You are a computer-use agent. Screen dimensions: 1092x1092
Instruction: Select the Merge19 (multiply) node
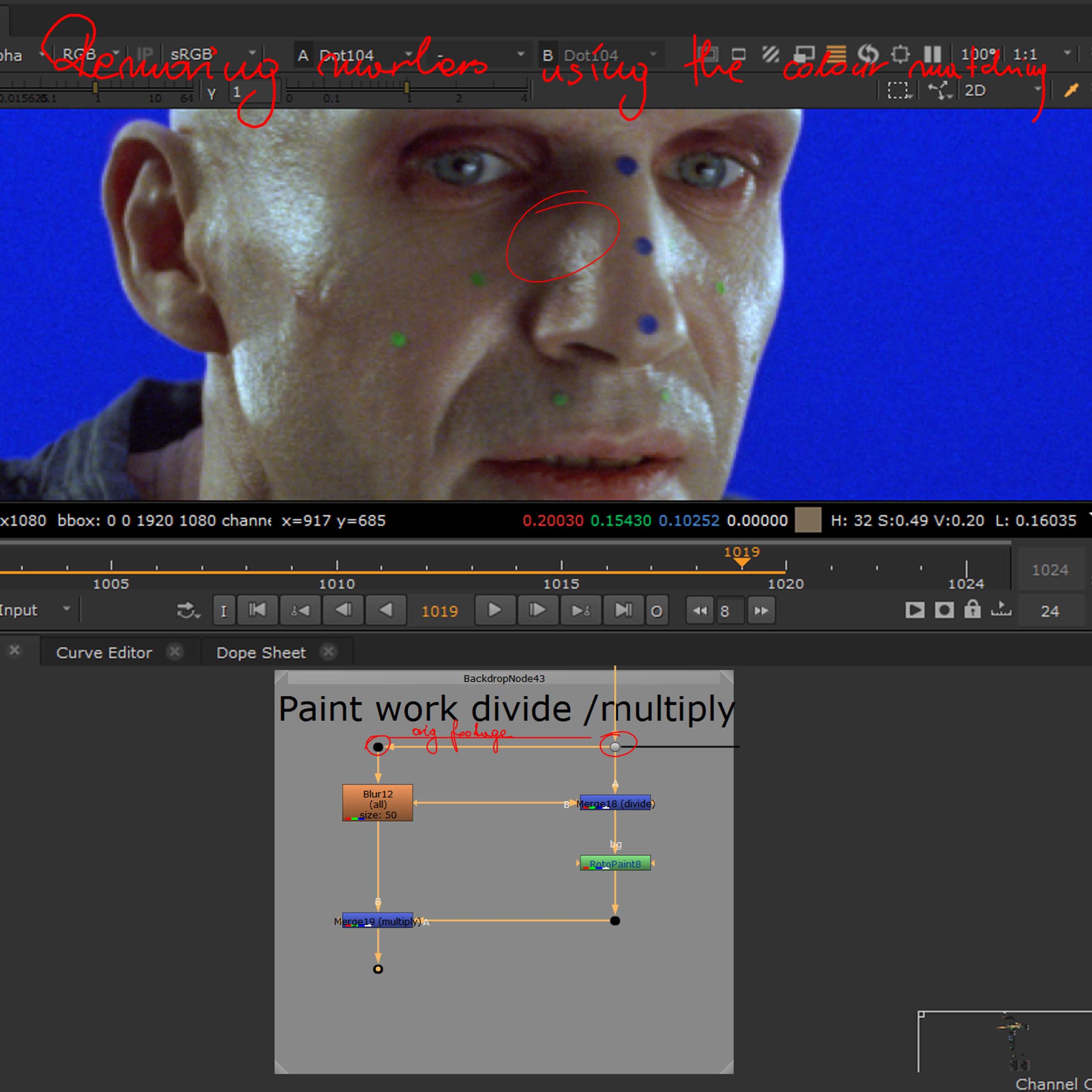(378, 921)
